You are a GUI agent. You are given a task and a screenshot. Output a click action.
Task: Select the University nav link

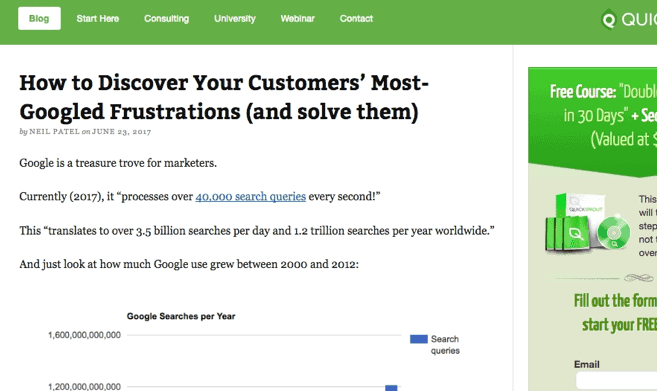click(235, 18)
